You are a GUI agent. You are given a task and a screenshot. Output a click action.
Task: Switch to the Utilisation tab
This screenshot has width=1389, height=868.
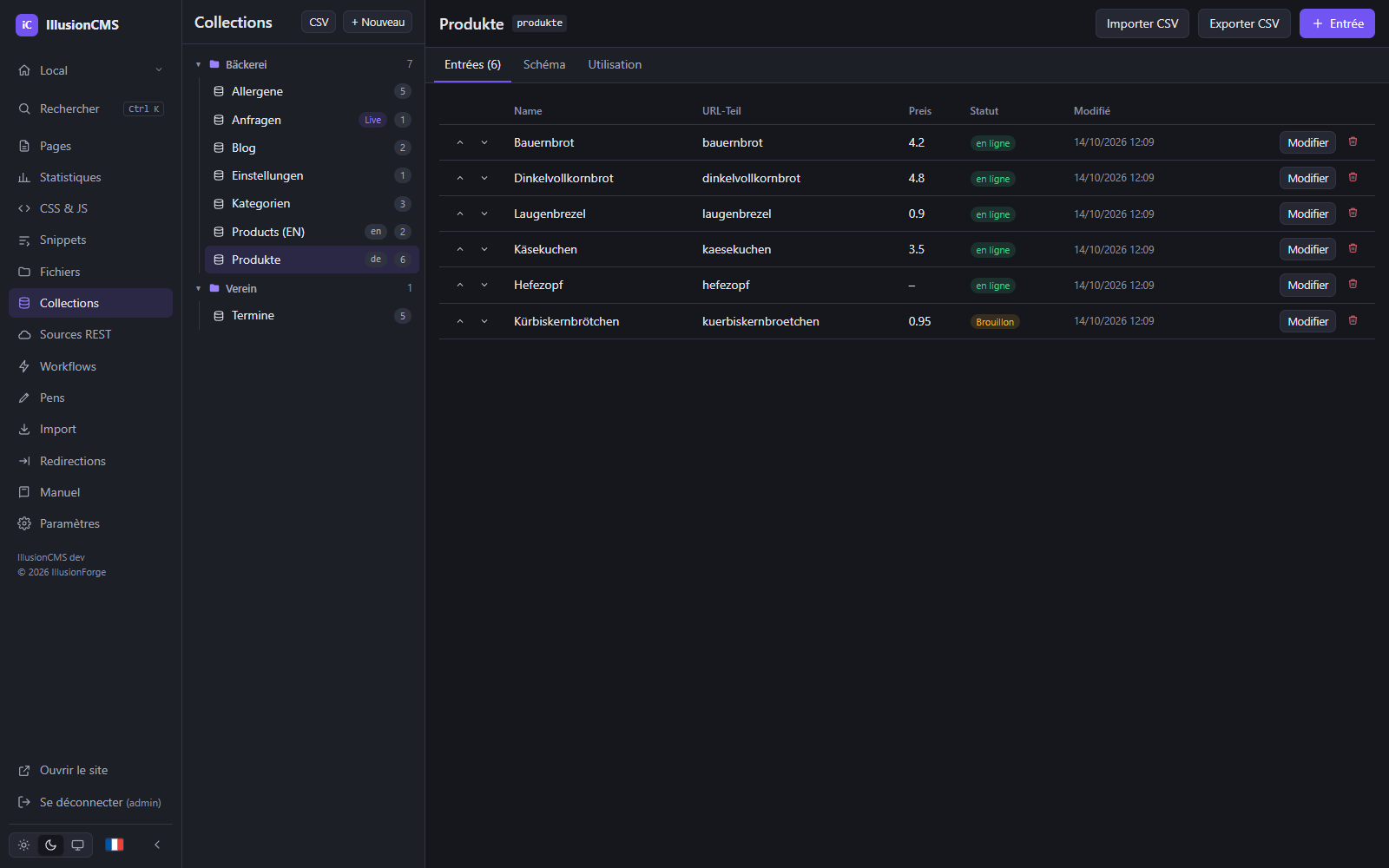point(615,64)
